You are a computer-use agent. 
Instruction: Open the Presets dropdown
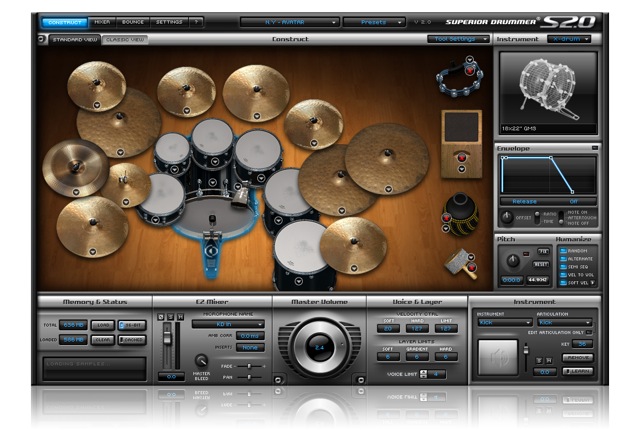click(374, 22)
